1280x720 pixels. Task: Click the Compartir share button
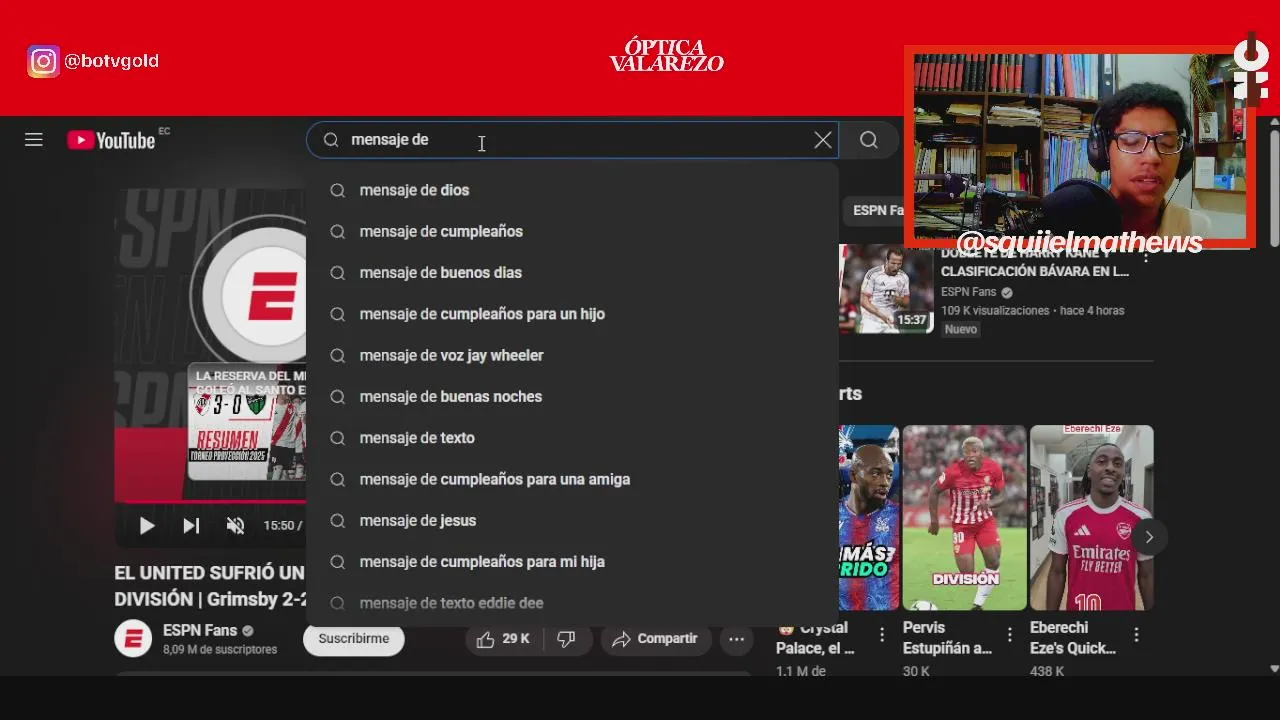click(x=655, y=639)
